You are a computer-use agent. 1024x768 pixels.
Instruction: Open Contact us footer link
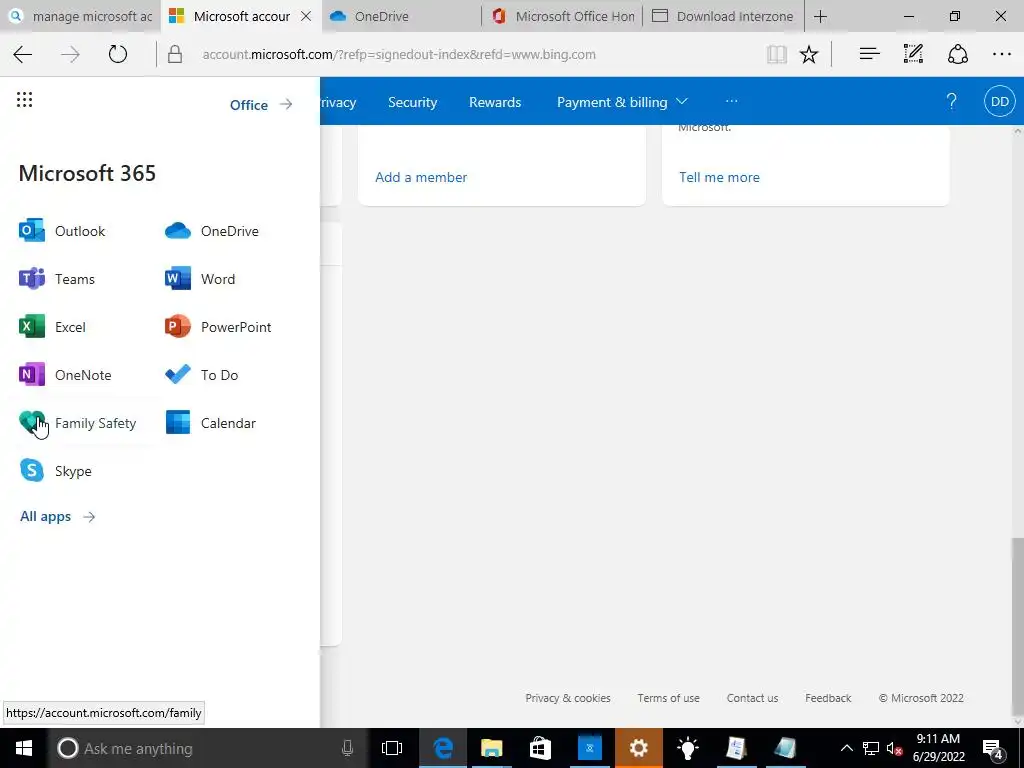point(752,698)
